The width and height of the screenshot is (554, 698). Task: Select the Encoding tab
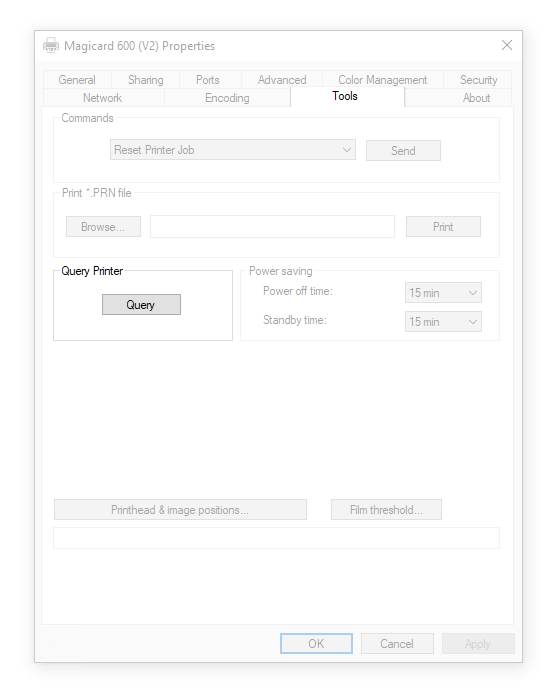(227, 98)
